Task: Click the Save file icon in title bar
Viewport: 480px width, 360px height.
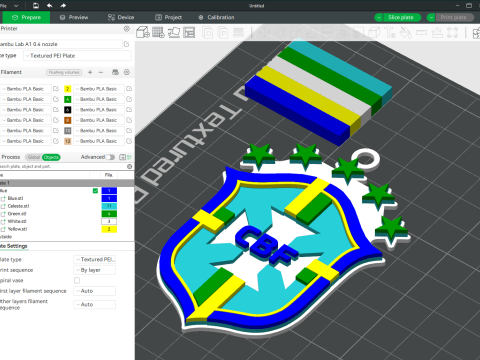Action: [x=36, y=6]
